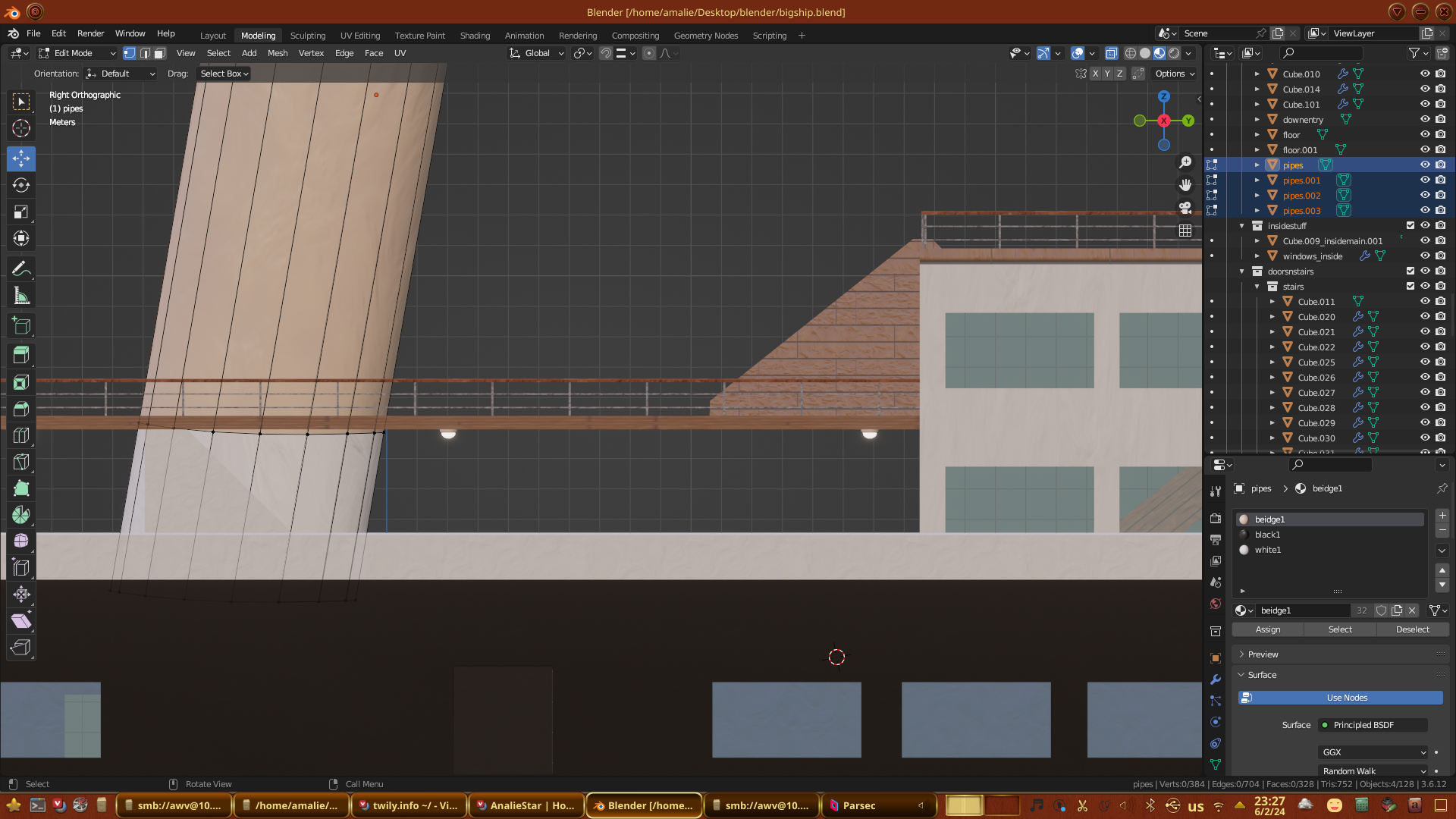Select the black1 material slot

click(x=1267, y=535)
